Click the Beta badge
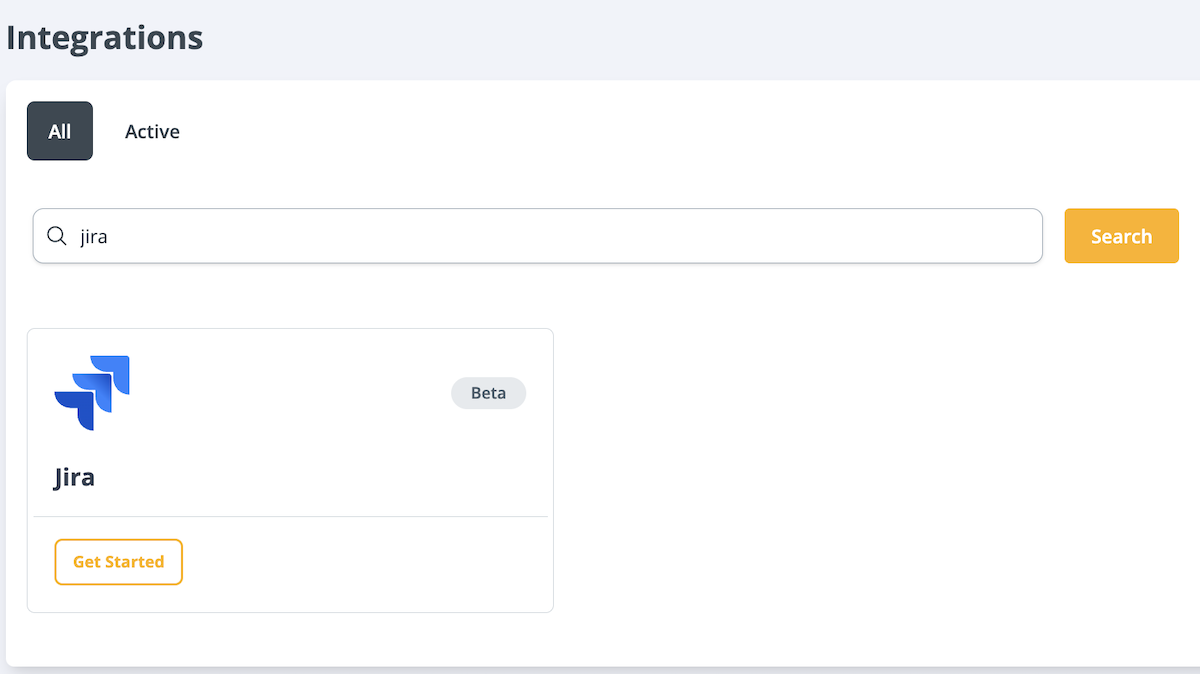The width and height of the screenshot is (1200, 674). [x=488, y=392]
